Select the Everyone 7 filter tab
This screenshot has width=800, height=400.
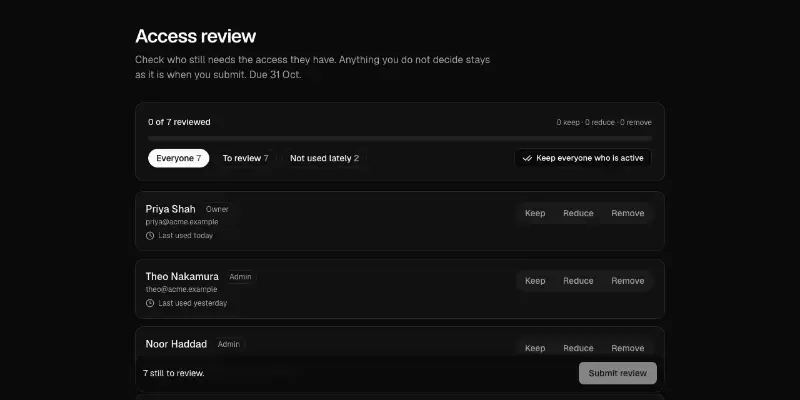click(x=179, y=158)
